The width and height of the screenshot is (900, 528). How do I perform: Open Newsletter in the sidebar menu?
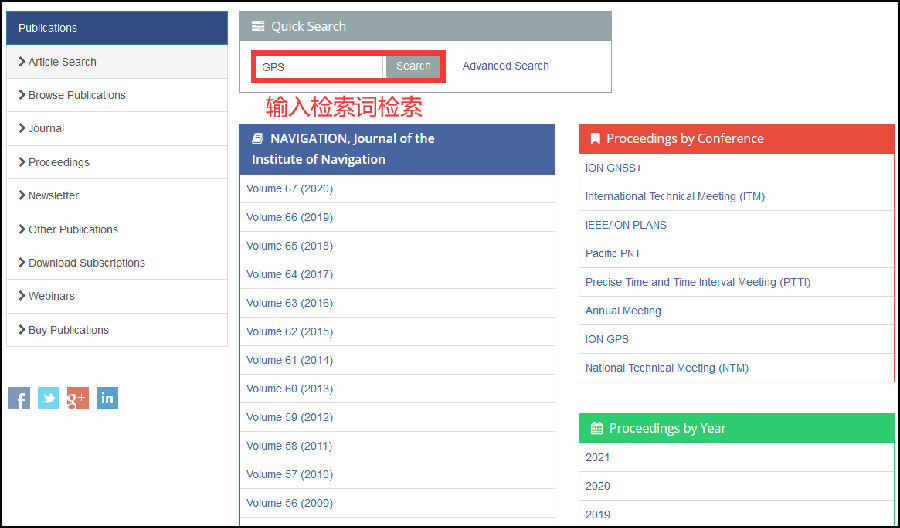[x=117, y=195]
